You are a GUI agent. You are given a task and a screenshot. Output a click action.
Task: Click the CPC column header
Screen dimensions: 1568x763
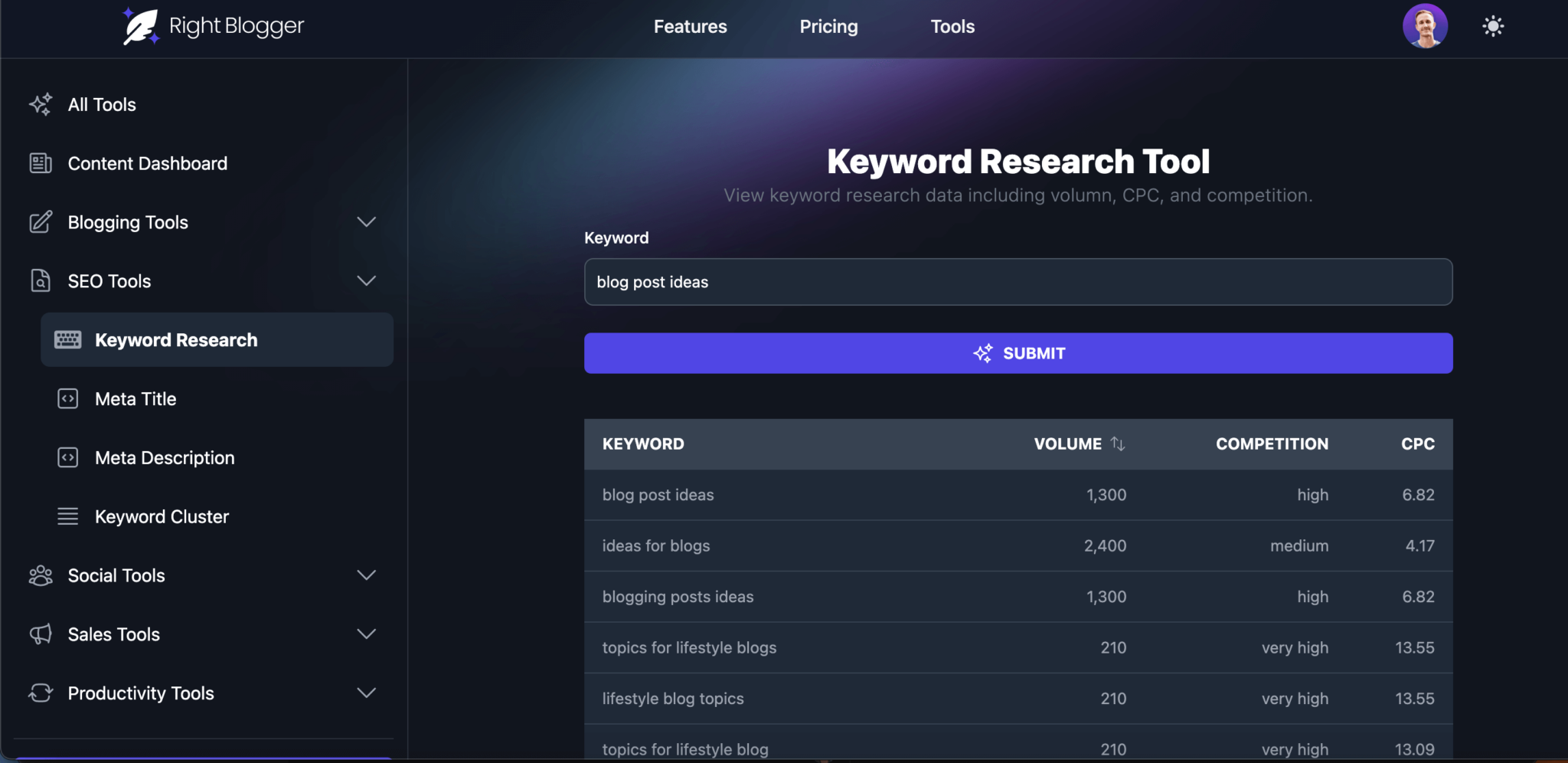coord(1418,444)
